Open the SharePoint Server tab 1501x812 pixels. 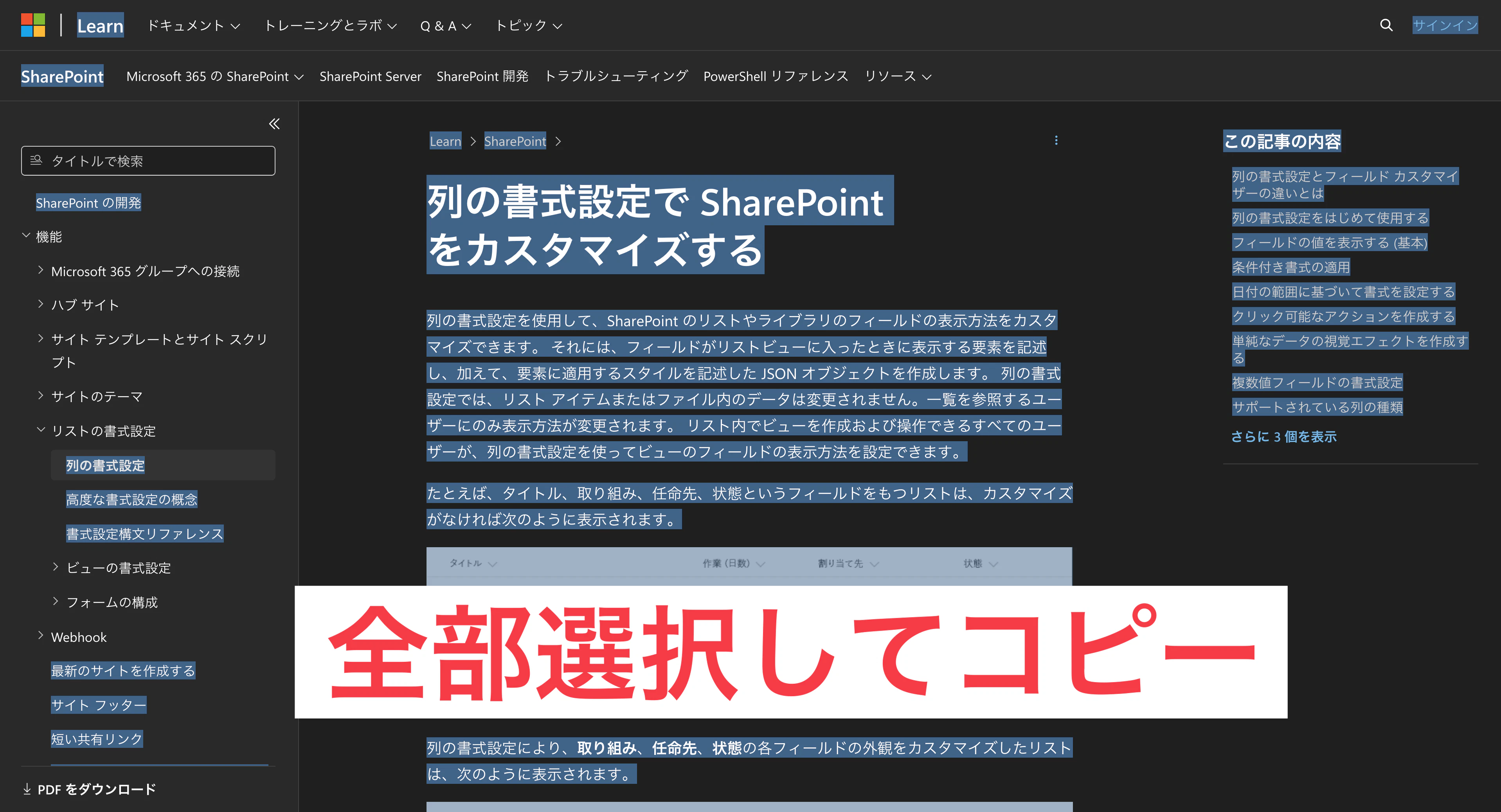click(370, 76)
